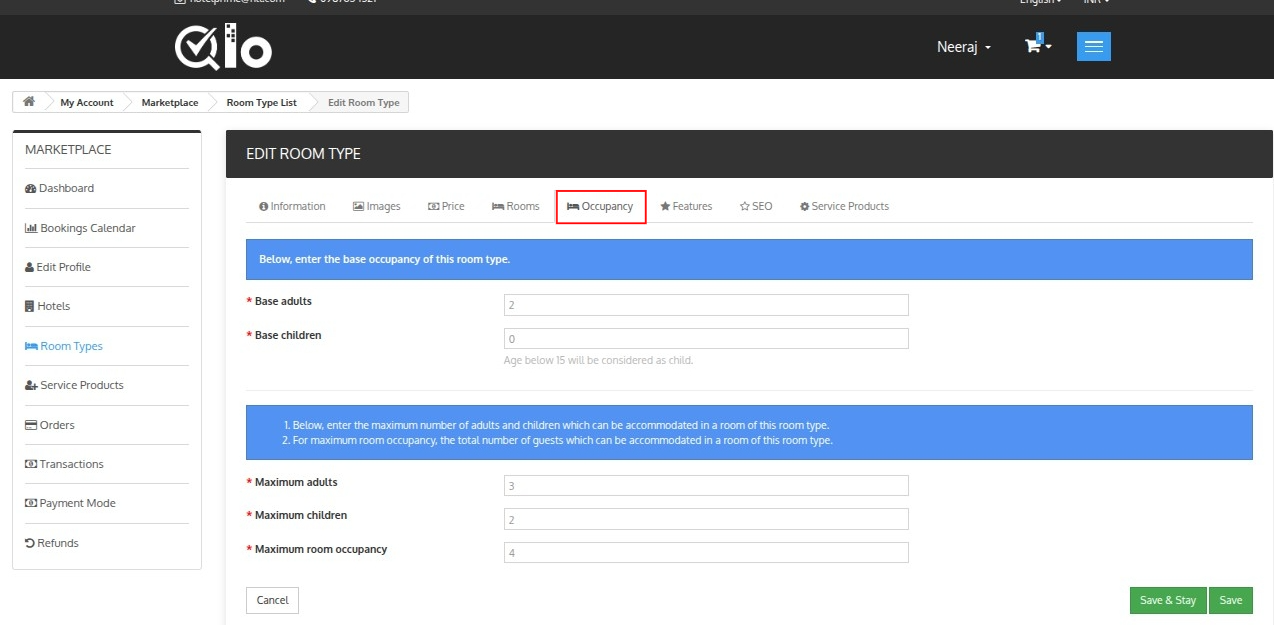
Task: Click the Base adults label
Action: click(285, 301)
